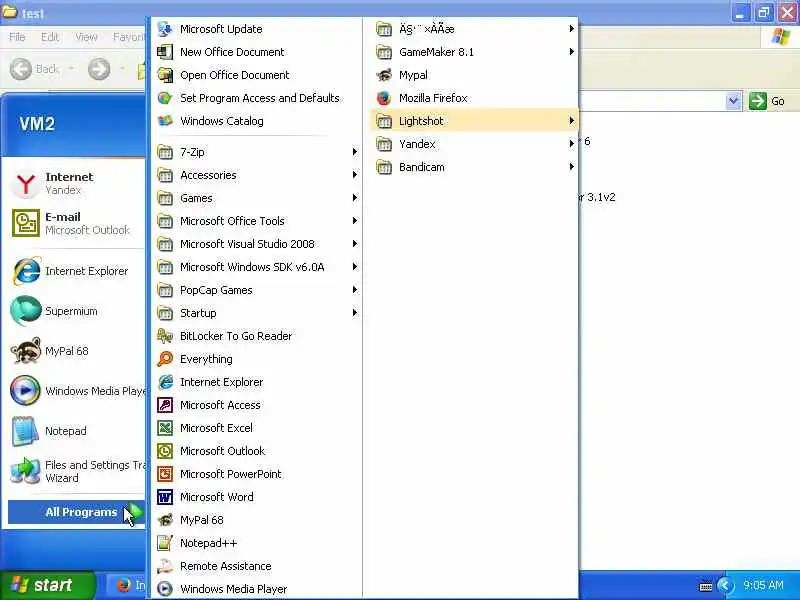This screenshot has height=600, width=800.
Task: Open New Office Document
Action: pos(257,52)
